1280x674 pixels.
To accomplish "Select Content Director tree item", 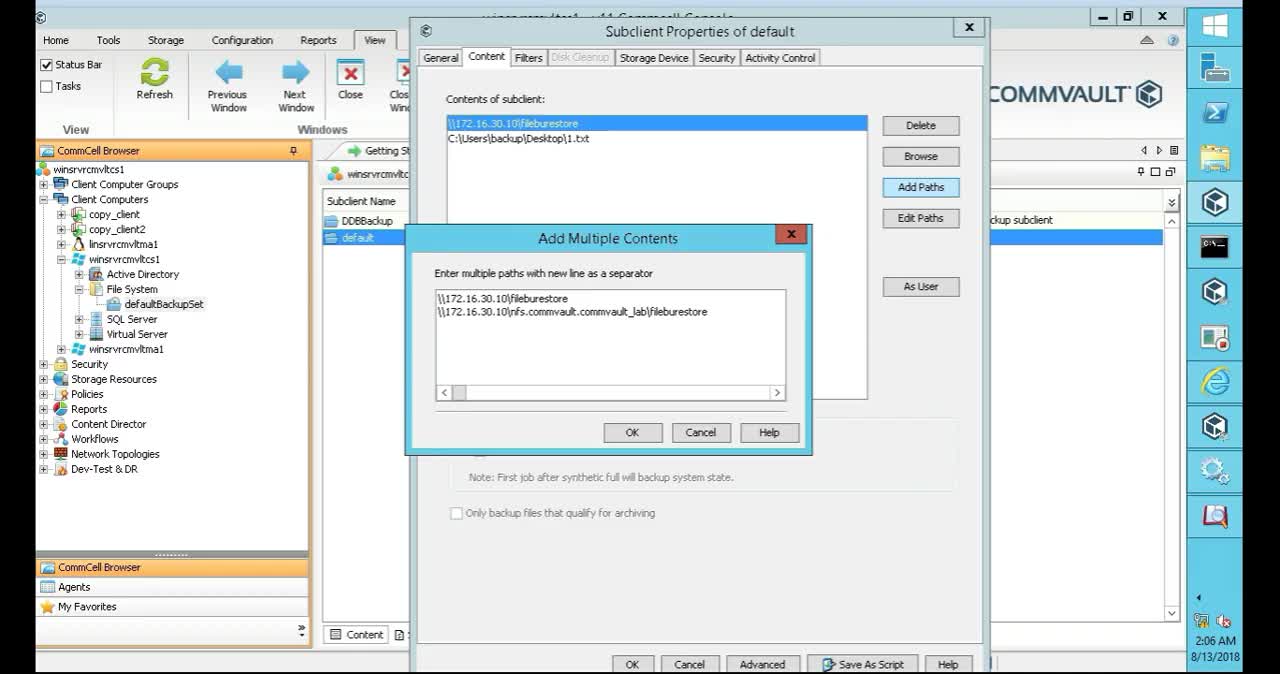I will pyautogui.click(x=108, y=424).
